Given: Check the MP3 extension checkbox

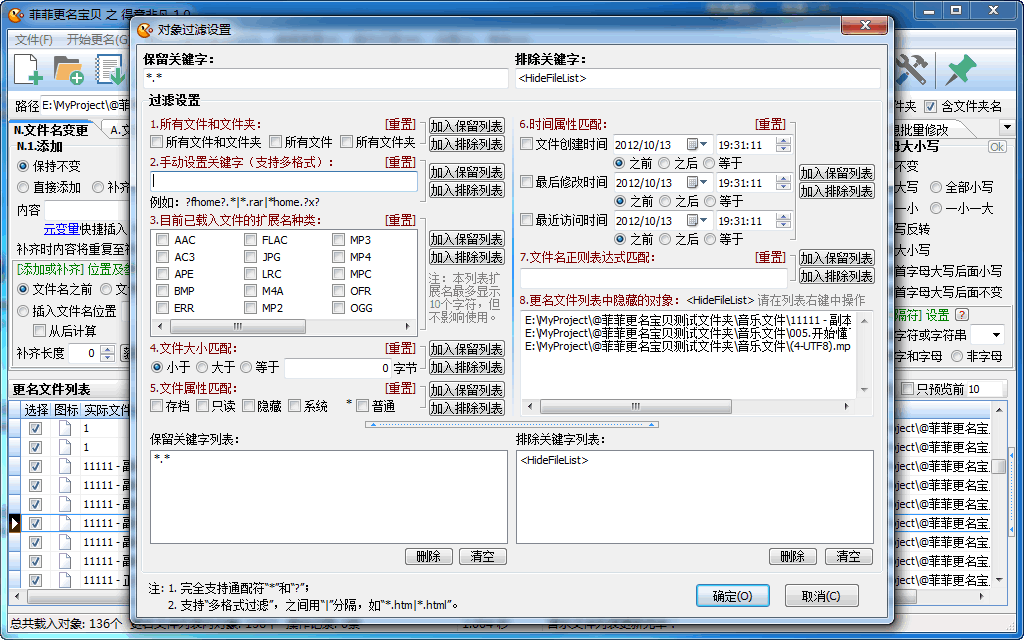Looking at the screenshot, I should point(340,240).
